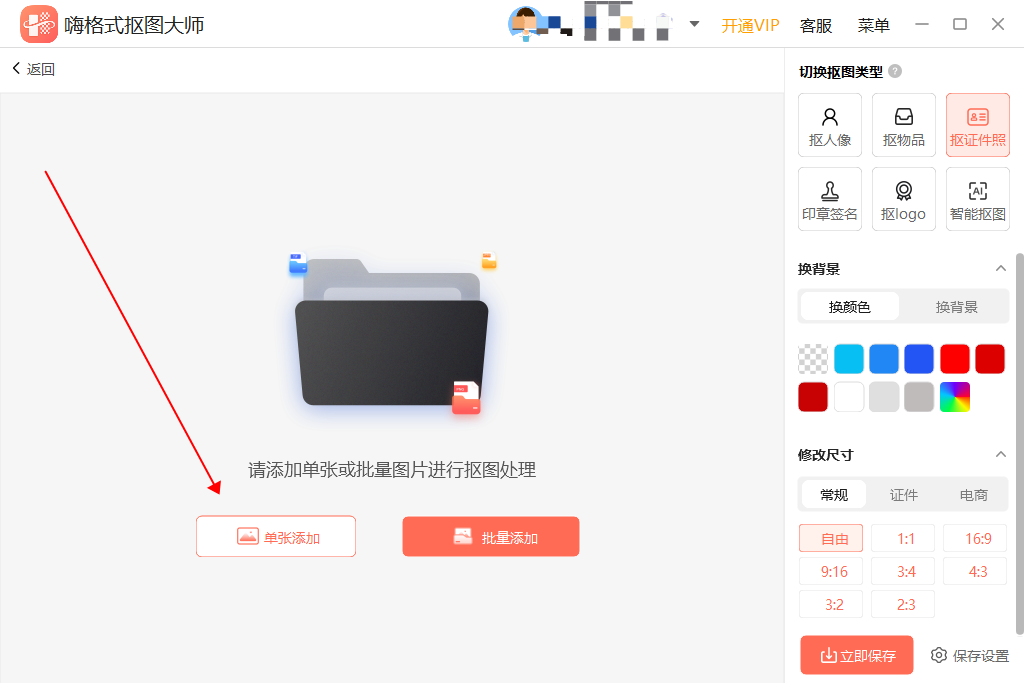Switch to the 证件 size tab
This screenshot has height=683, width=1024.
904,495
